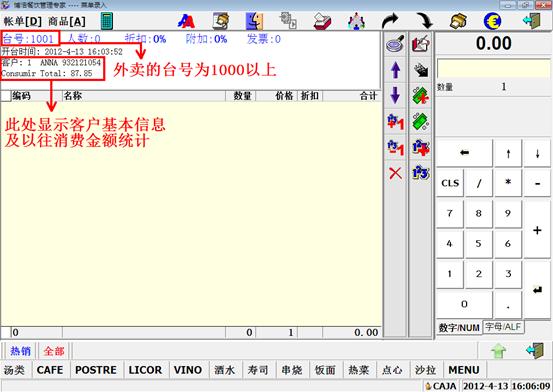Click the CAJA entry in the status bar
Image resolution: width=553 pixels, height=392 pixels.
click(x=441, y=386)
